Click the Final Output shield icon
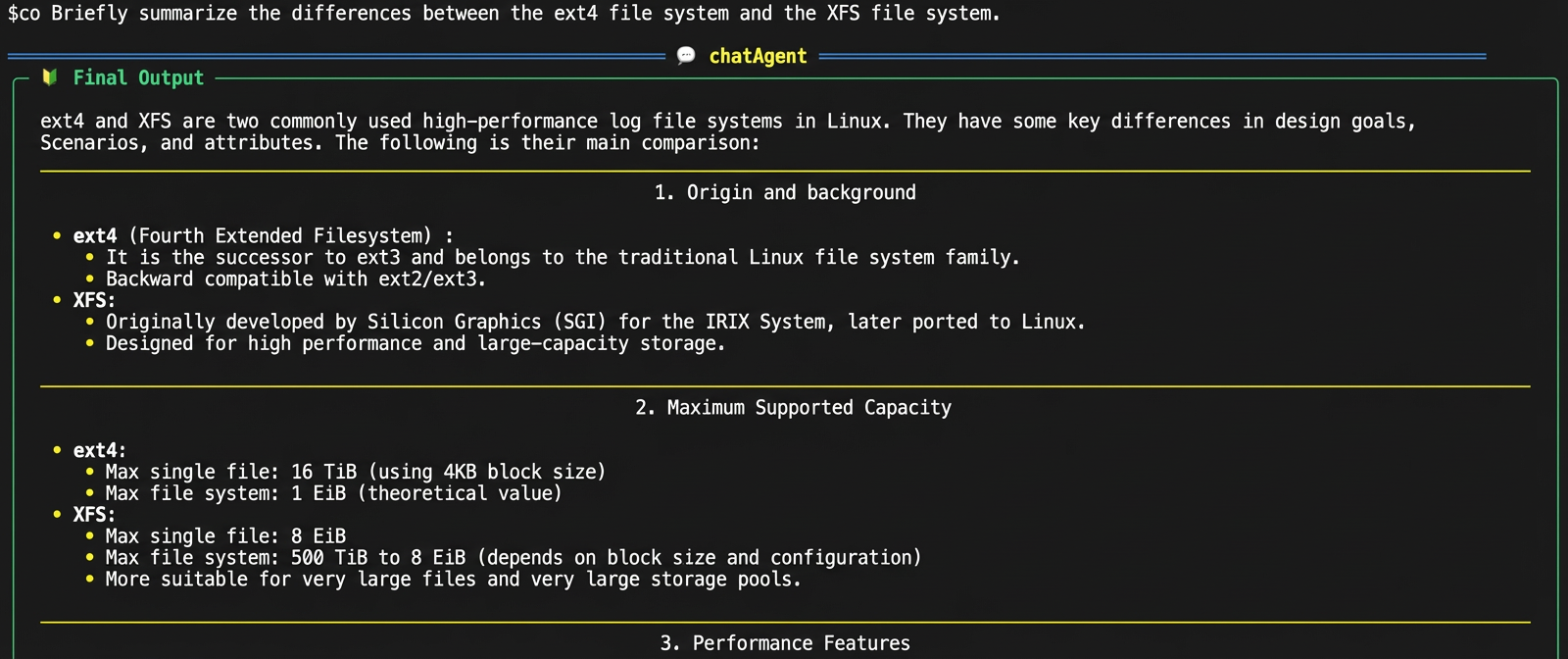1568x659 pixels. pos(50,77)
